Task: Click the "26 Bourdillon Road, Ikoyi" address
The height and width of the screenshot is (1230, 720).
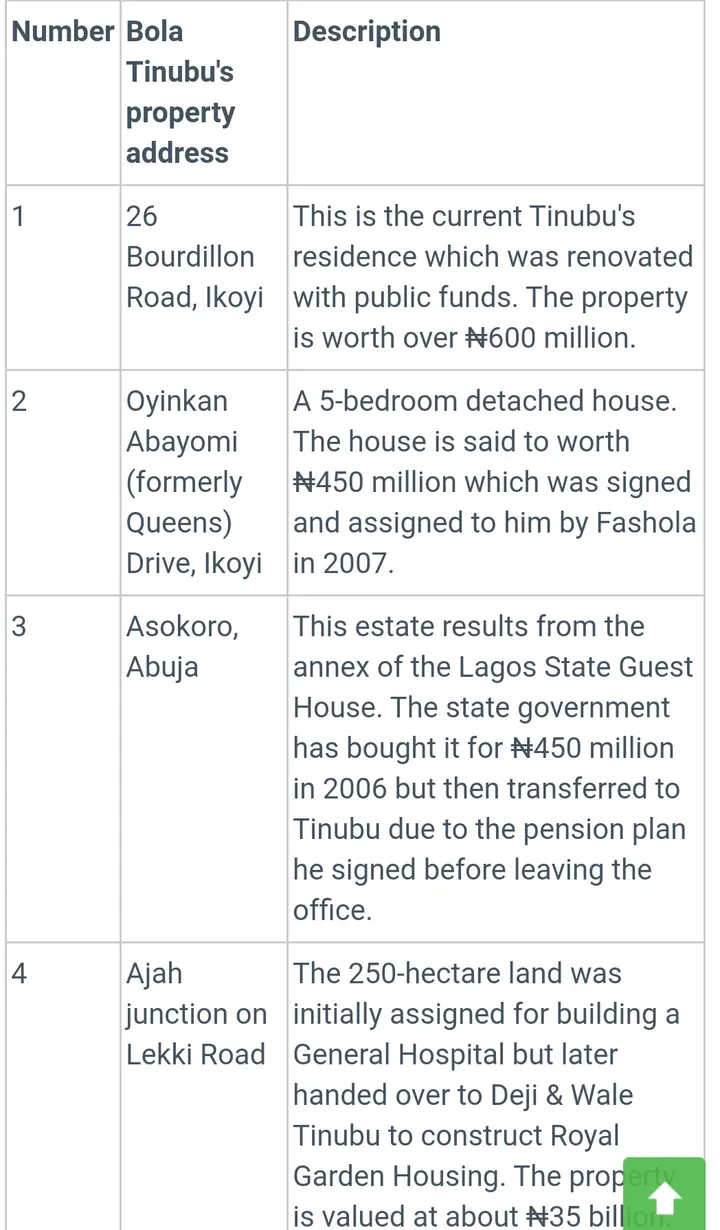Action: click(x=194, y=257)
